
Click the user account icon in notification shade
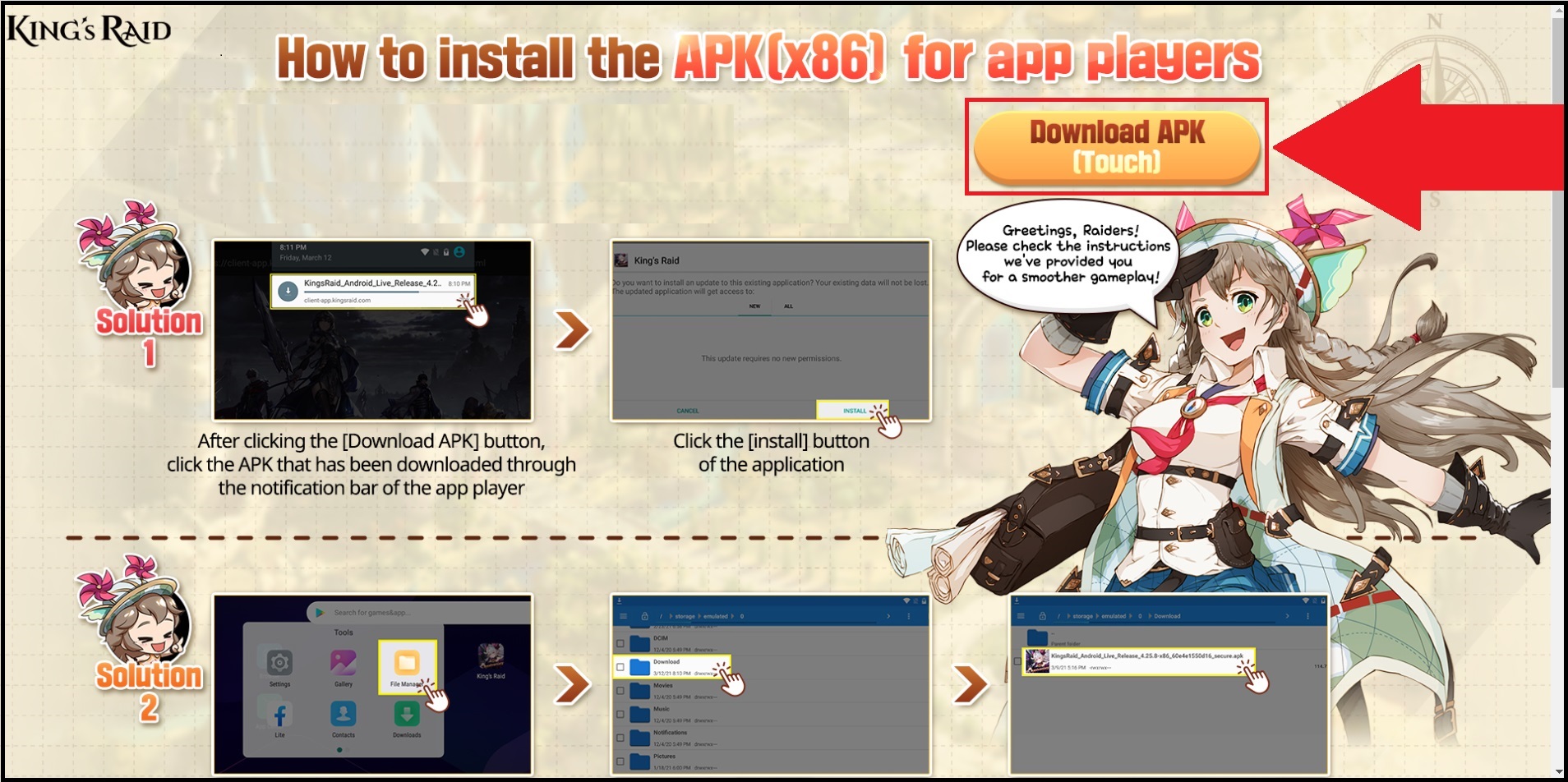click(x=459, y=252)
